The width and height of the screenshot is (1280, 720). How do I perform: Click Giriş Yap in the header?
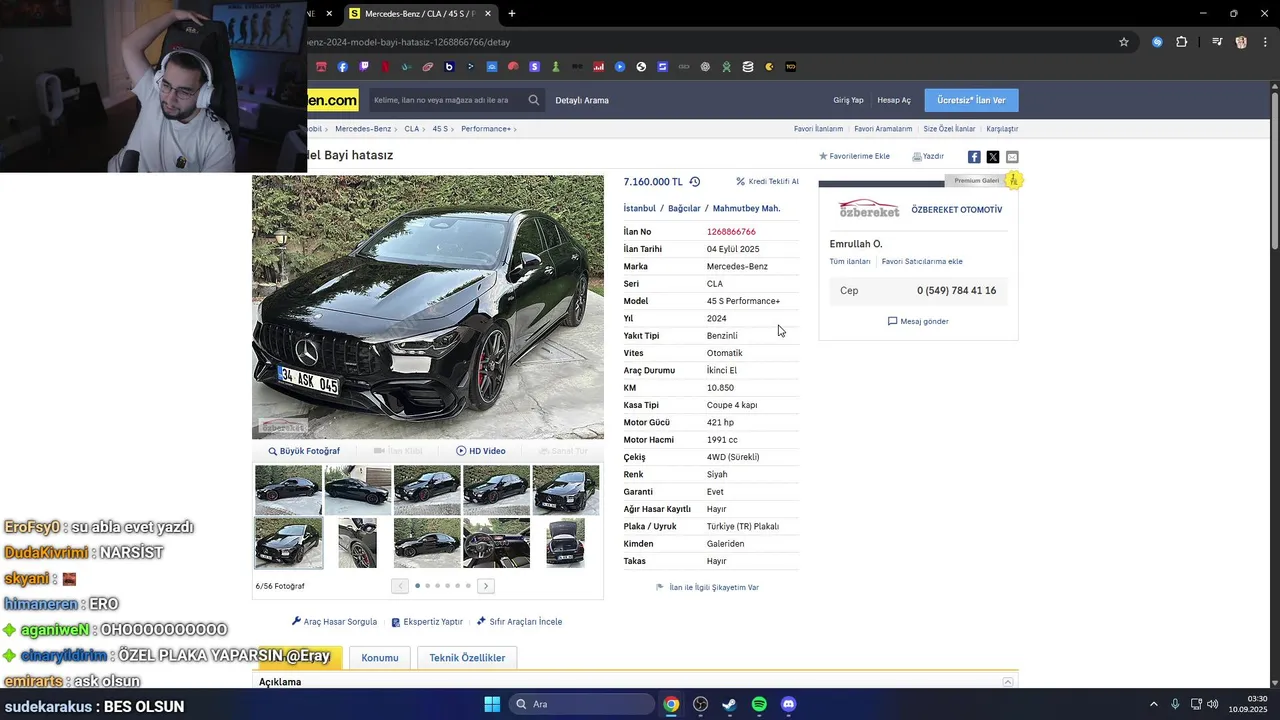pos(848,100)
